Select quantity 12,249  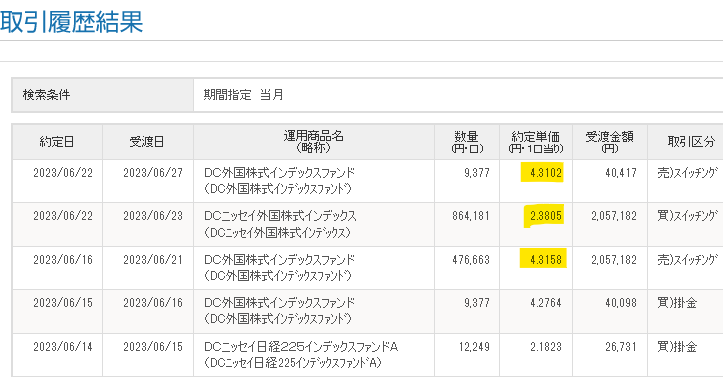(x=474, y=347)
